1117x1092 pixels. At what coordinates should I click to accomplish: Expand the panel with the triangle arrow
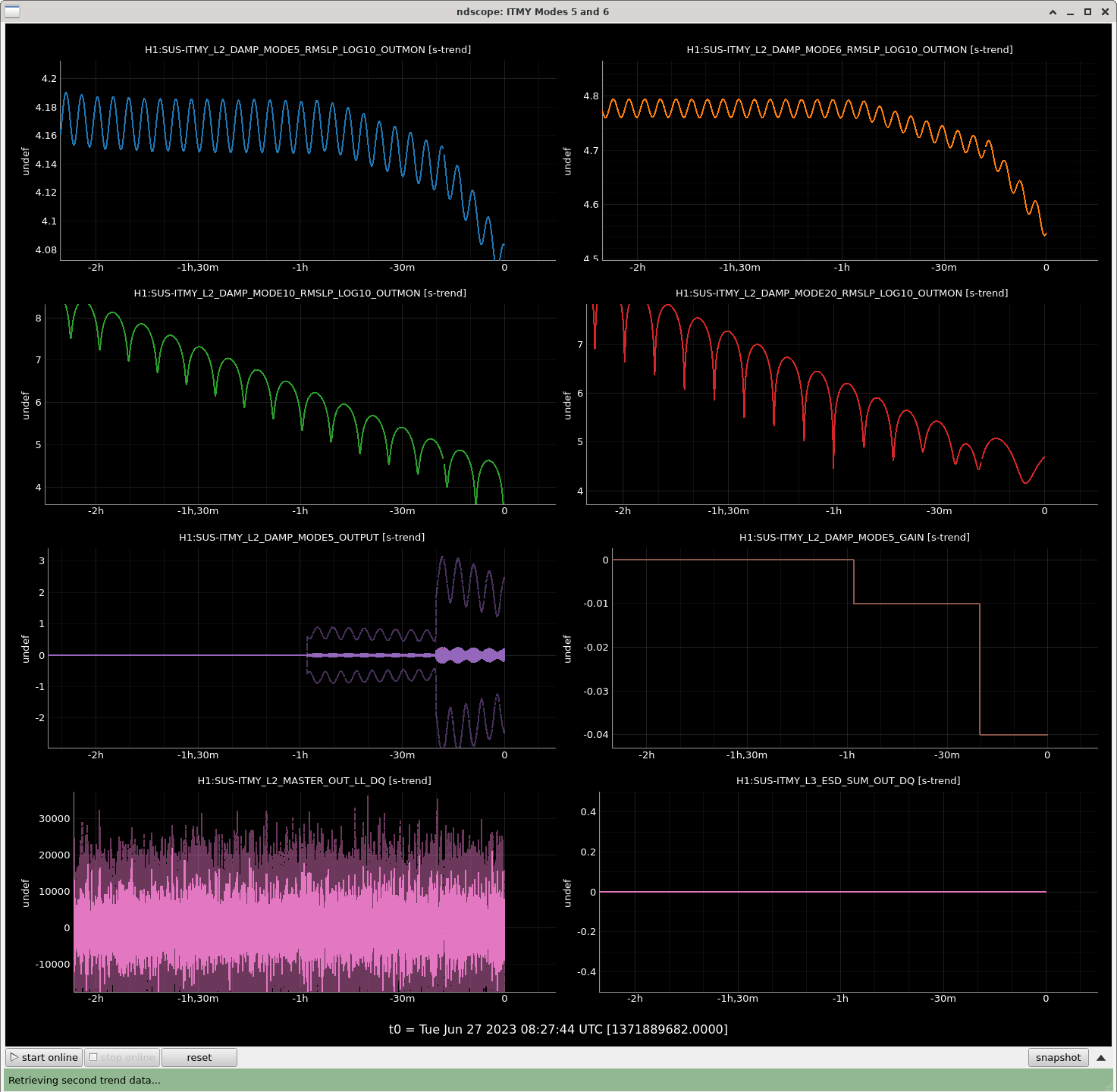[x=1101, y=1057]
